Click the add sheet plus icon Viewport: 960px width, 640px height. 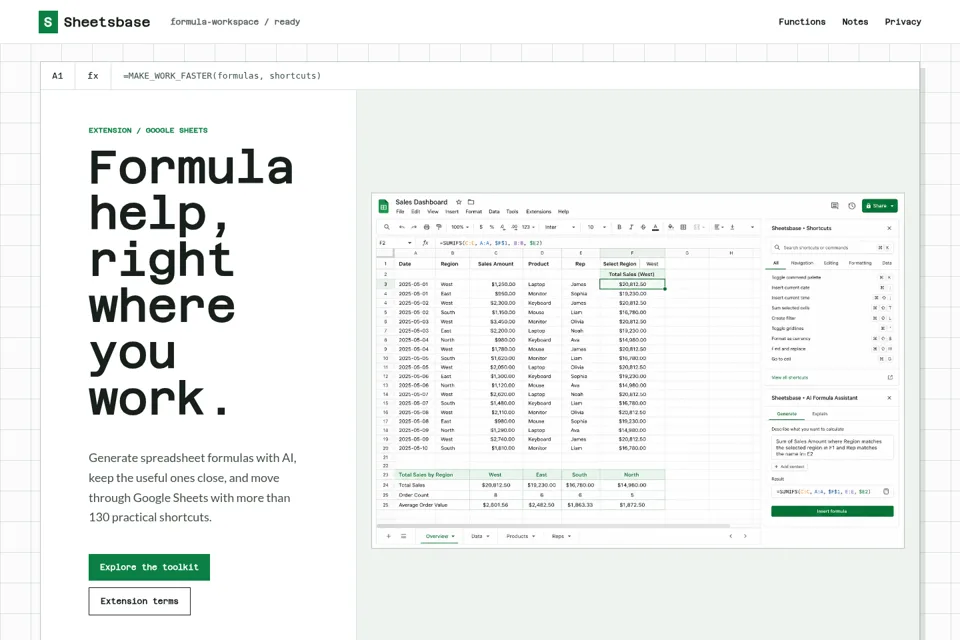[388, 536]
